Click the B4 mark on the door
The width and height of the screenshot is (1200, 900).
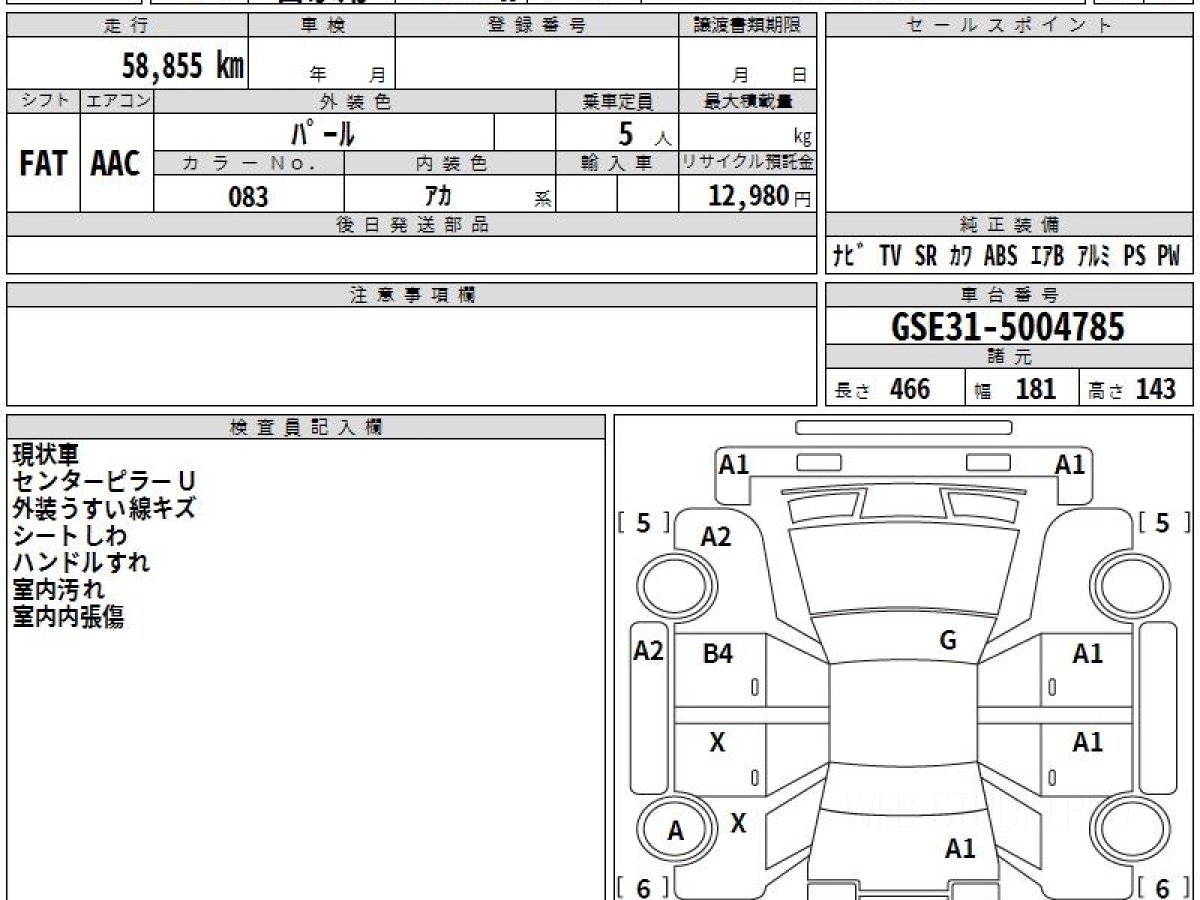pos(718,654)
